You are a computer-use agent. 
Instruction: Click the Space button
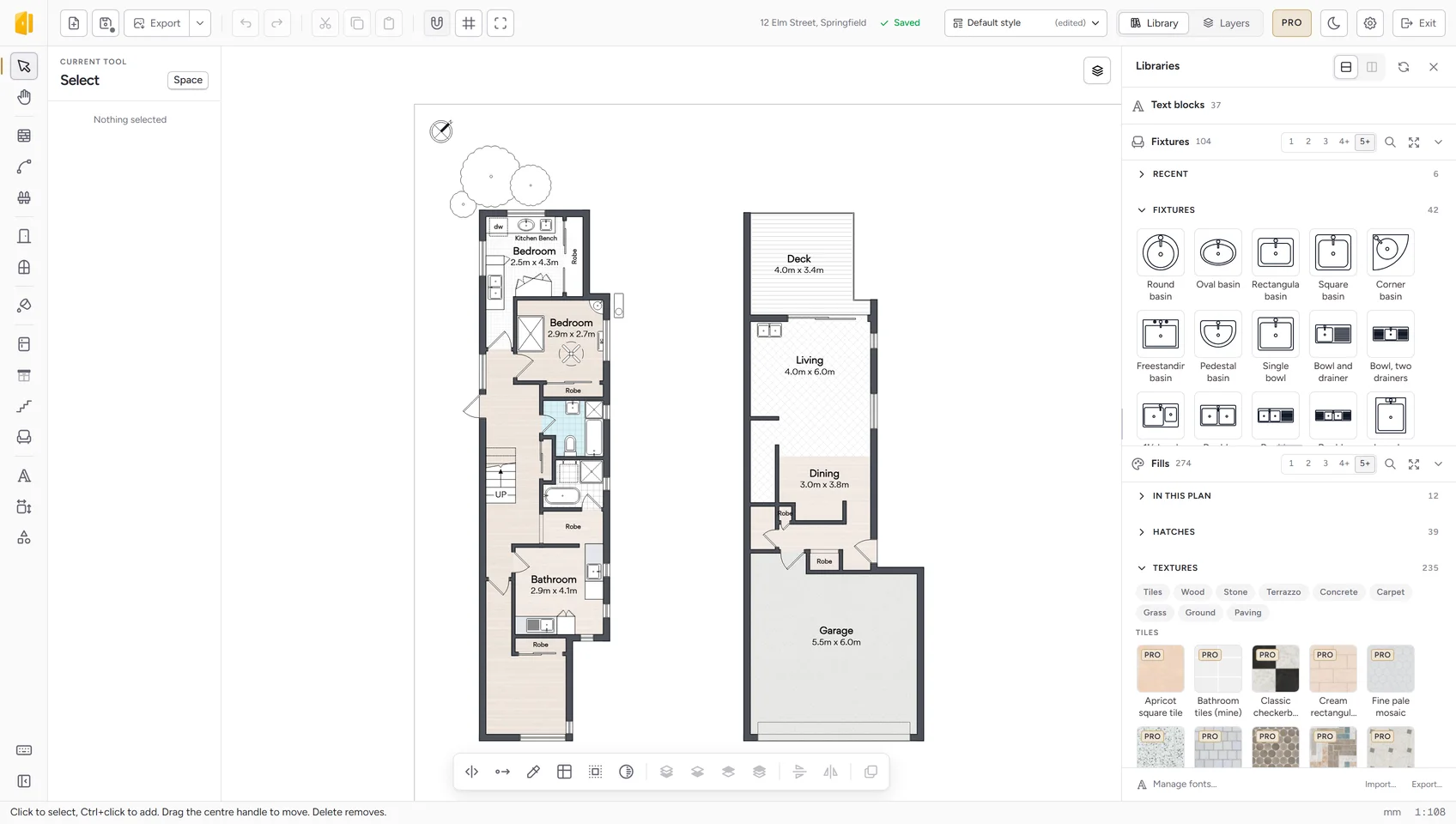point(188,80)
